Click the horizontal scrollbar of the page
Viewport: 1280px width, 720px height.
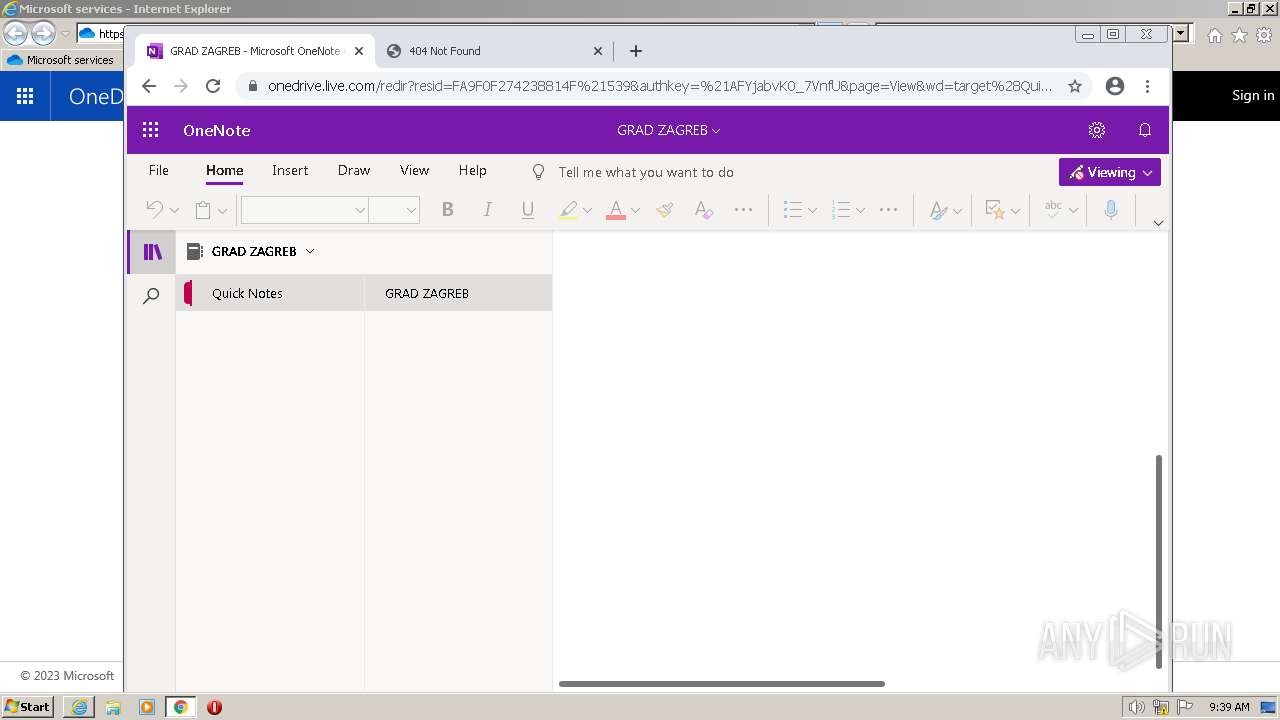(722, 684)
